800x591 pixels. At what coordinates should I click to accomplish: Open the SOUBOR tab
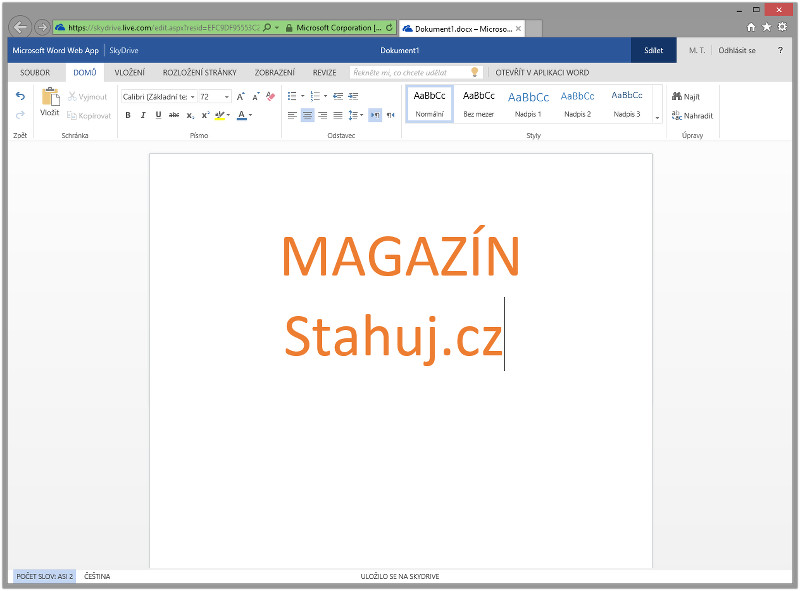(35, 72)
